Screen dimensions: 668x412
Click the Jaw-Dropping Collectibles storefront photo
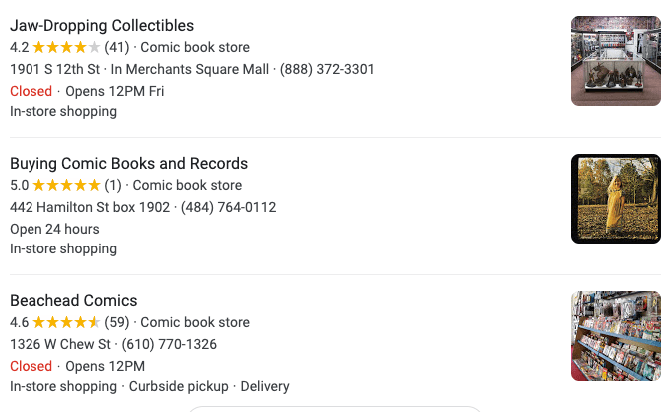(x=615, y=61)
